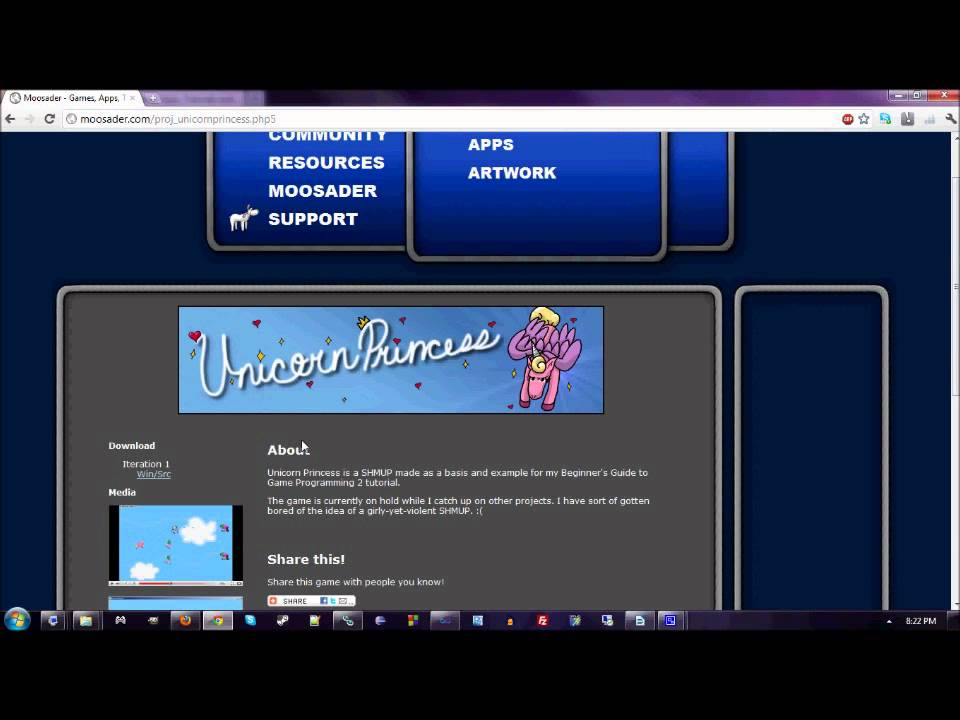Click the AdBlock stop-sign extension icon

[x=847, y=119]
